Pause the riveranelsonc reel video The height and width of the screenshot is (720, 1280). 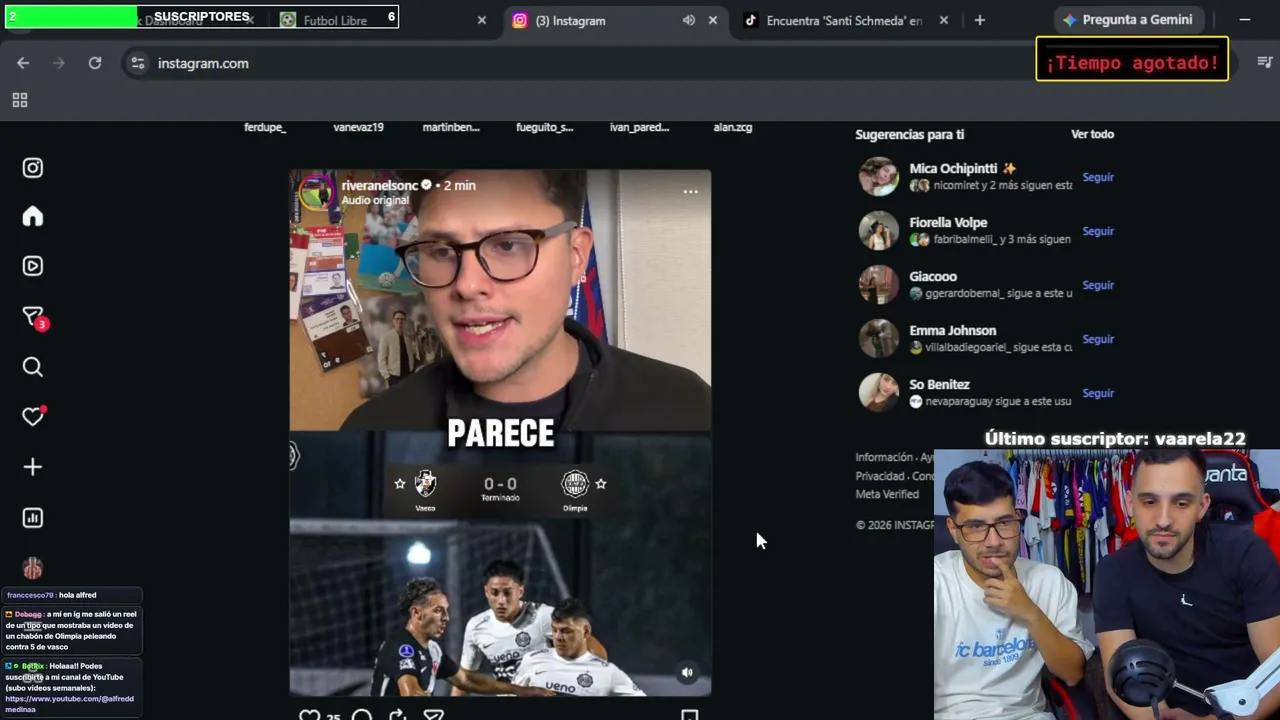click(x=500, y=432)
